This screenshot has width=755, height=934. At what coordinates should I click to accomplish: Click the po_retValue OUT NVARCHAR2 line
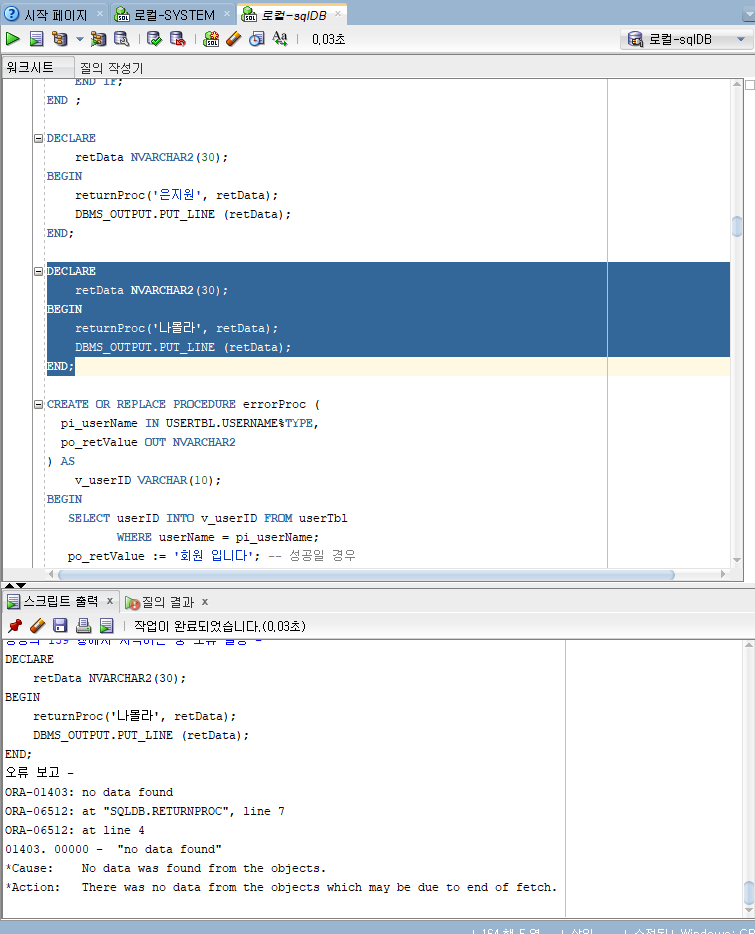pos(148,442)
